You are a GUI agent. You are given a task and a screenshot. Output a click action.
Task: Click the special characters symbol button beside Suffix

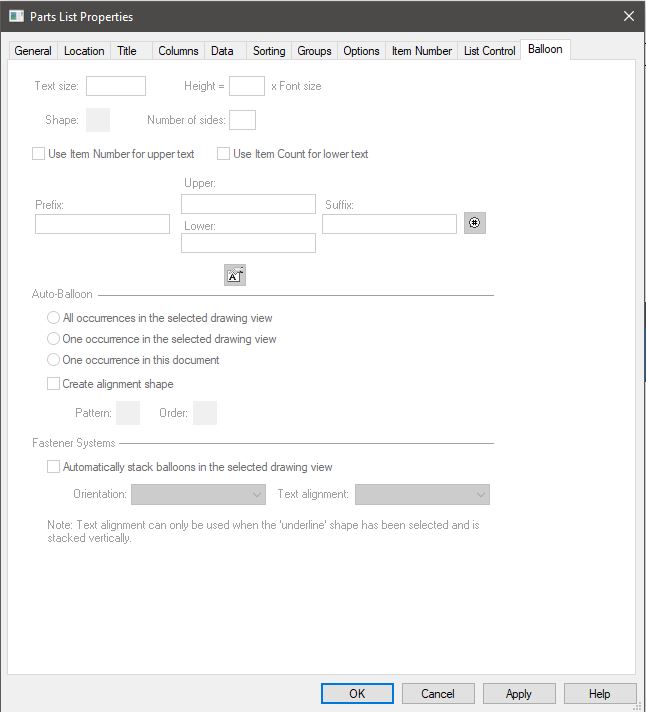(x=475, y=223)
